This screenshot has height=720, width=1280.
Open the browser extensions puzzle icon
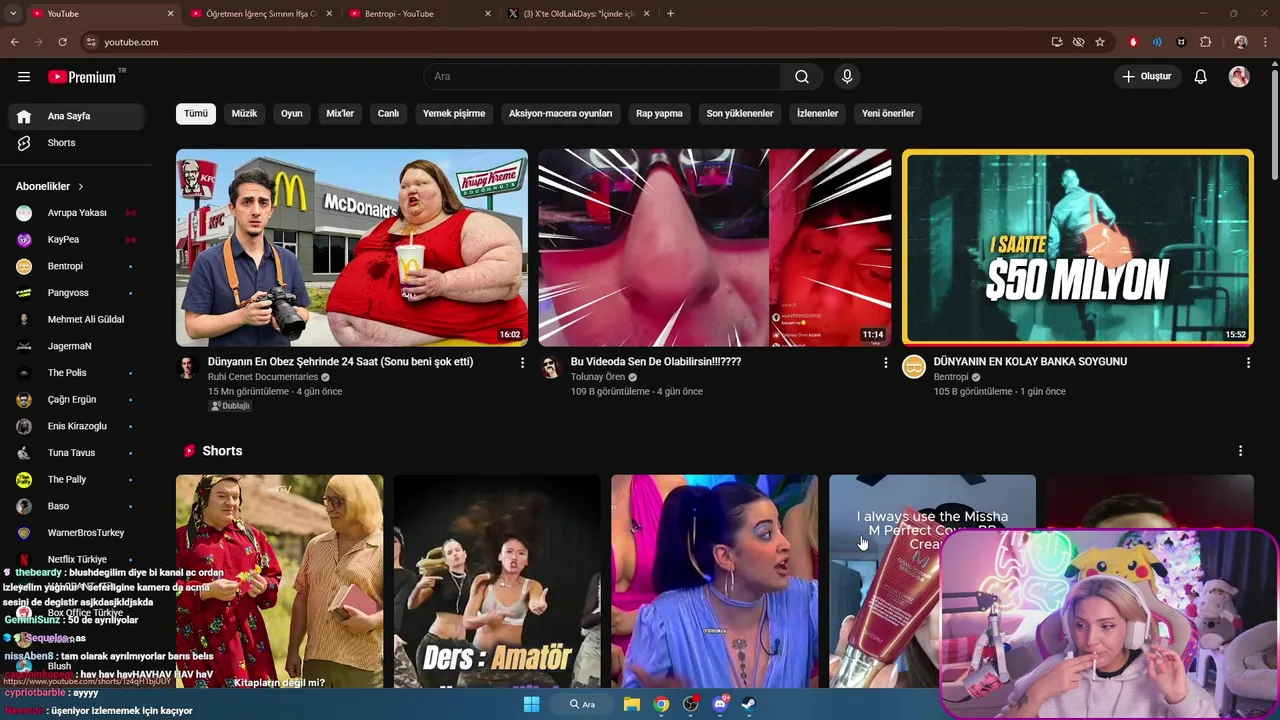click(1206, 42)
